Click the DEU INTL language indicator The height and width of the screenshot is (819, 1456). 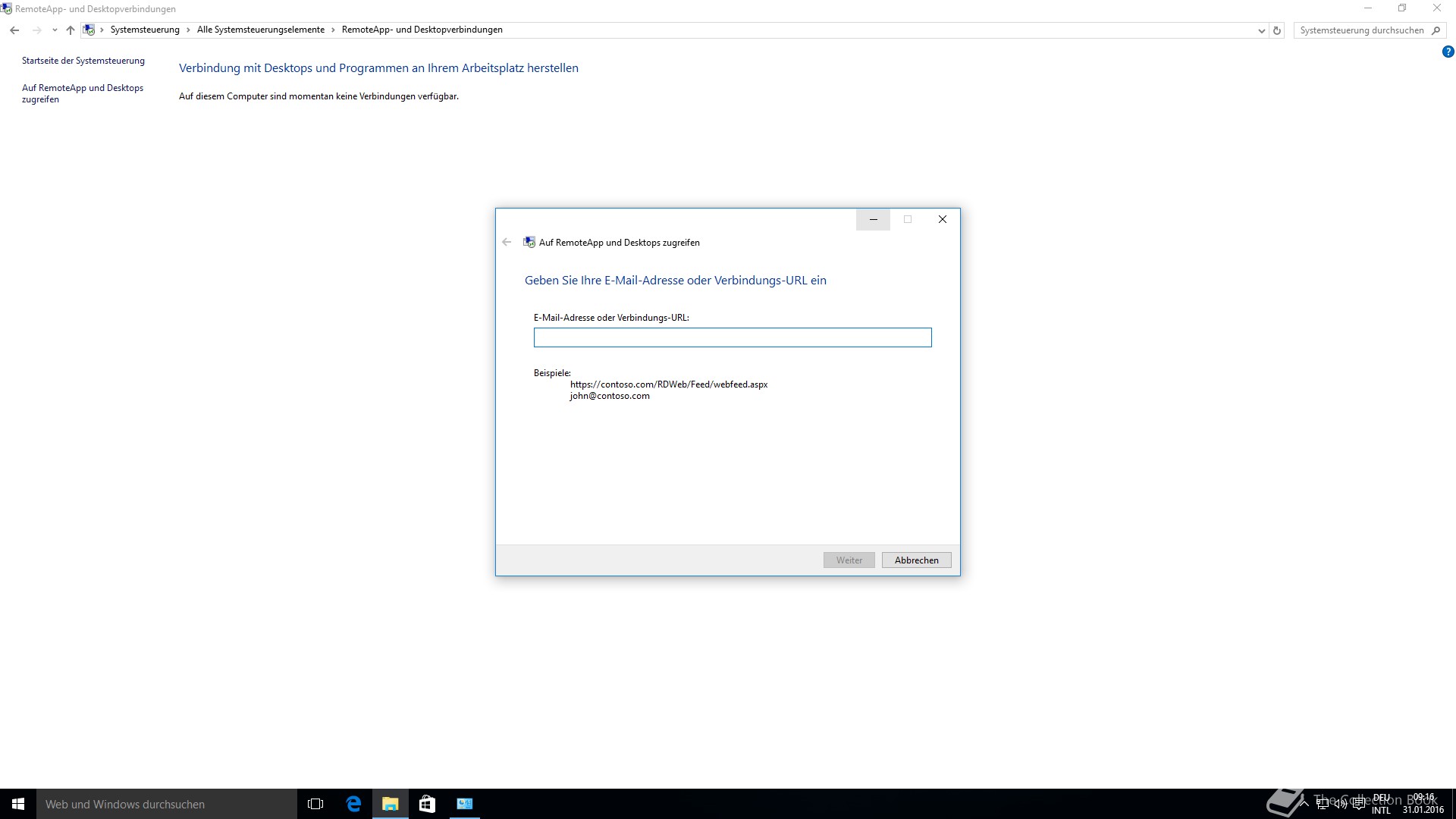point(1381,804)
